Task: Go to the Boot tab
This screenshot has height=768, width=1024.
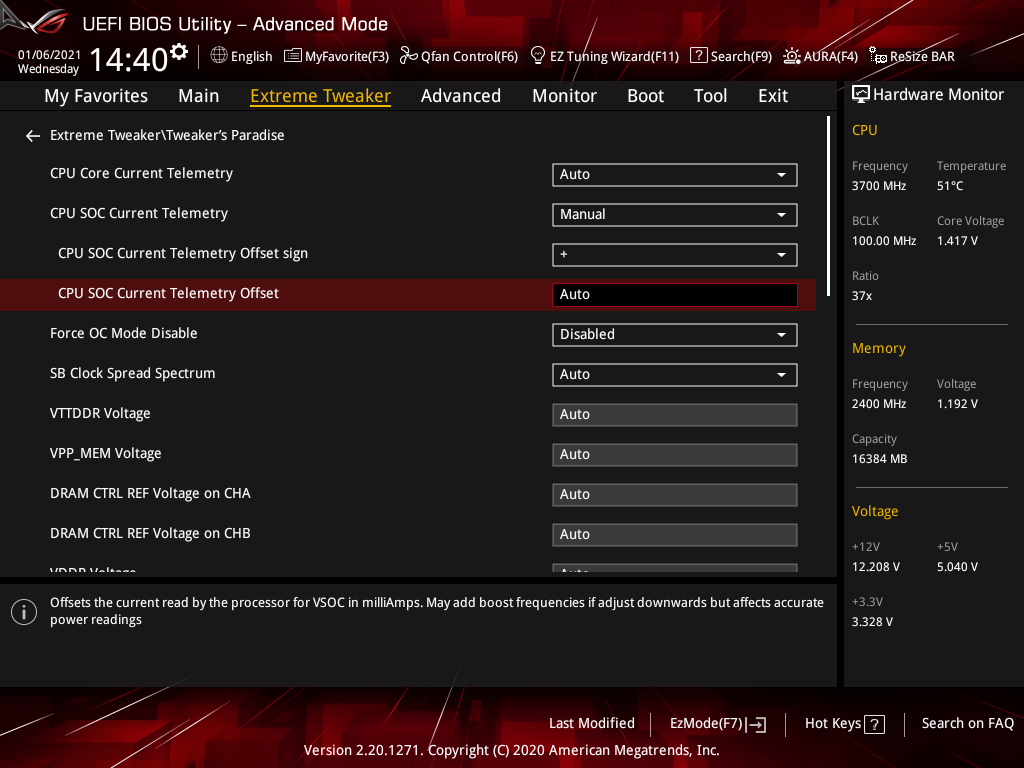Action: click(645, 96)
